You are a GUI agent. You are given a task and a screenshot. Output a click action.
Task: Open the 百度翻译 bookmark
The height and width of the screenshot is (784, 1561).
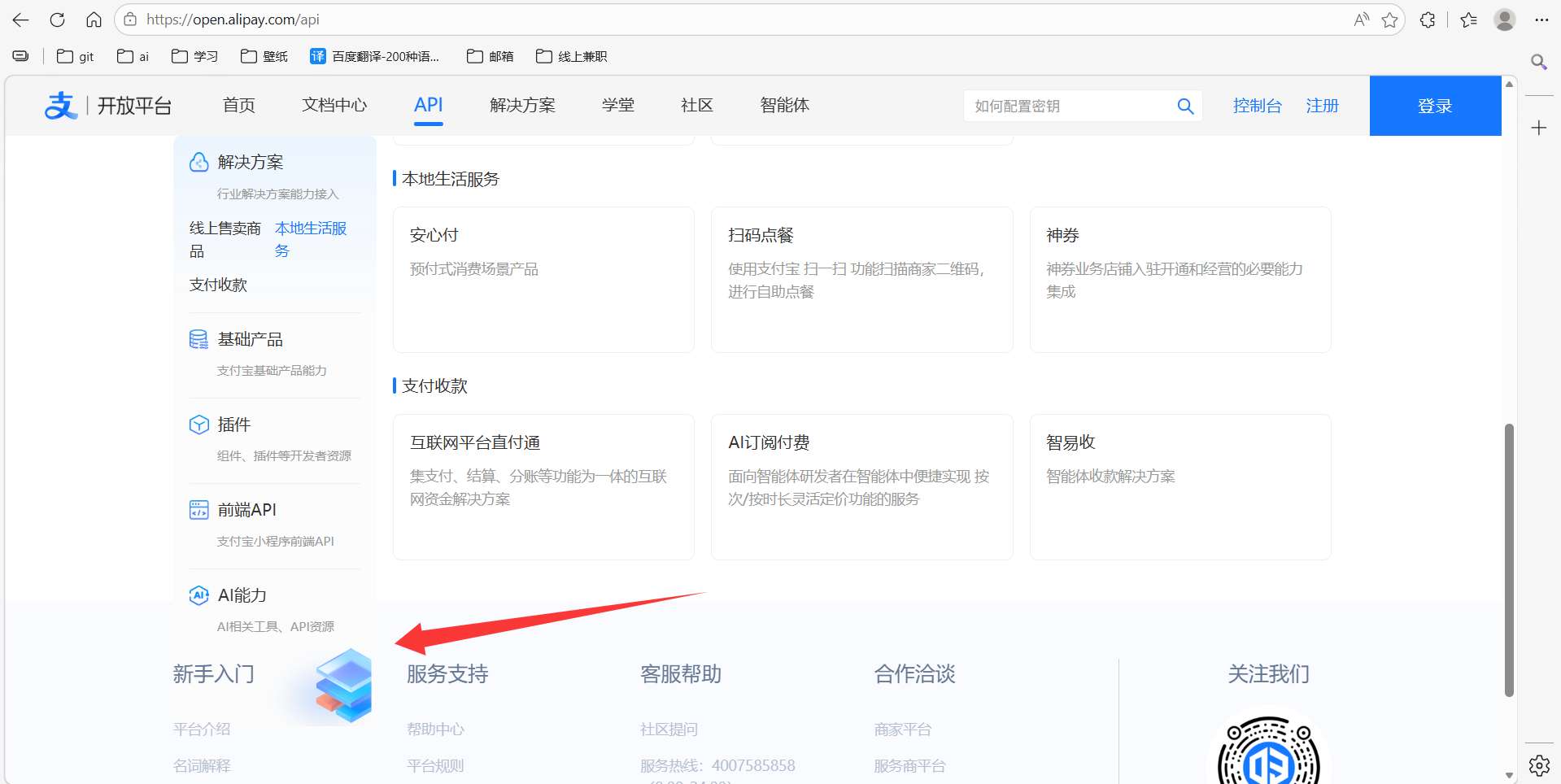click(x=375, y=56)
